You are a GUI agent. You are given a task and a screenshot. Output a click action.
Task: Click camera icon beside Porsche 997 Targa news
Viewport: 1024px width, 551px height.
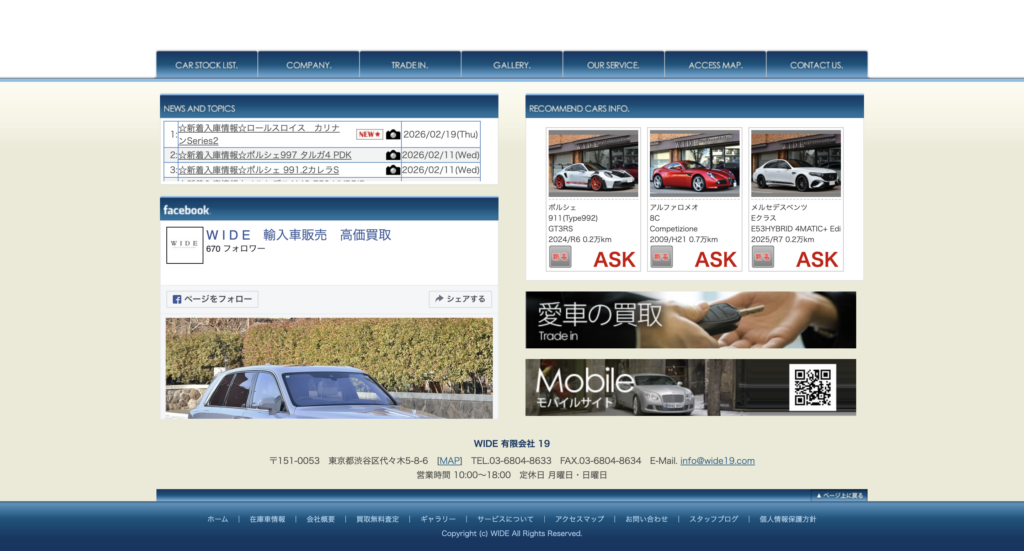click(393, 155)
